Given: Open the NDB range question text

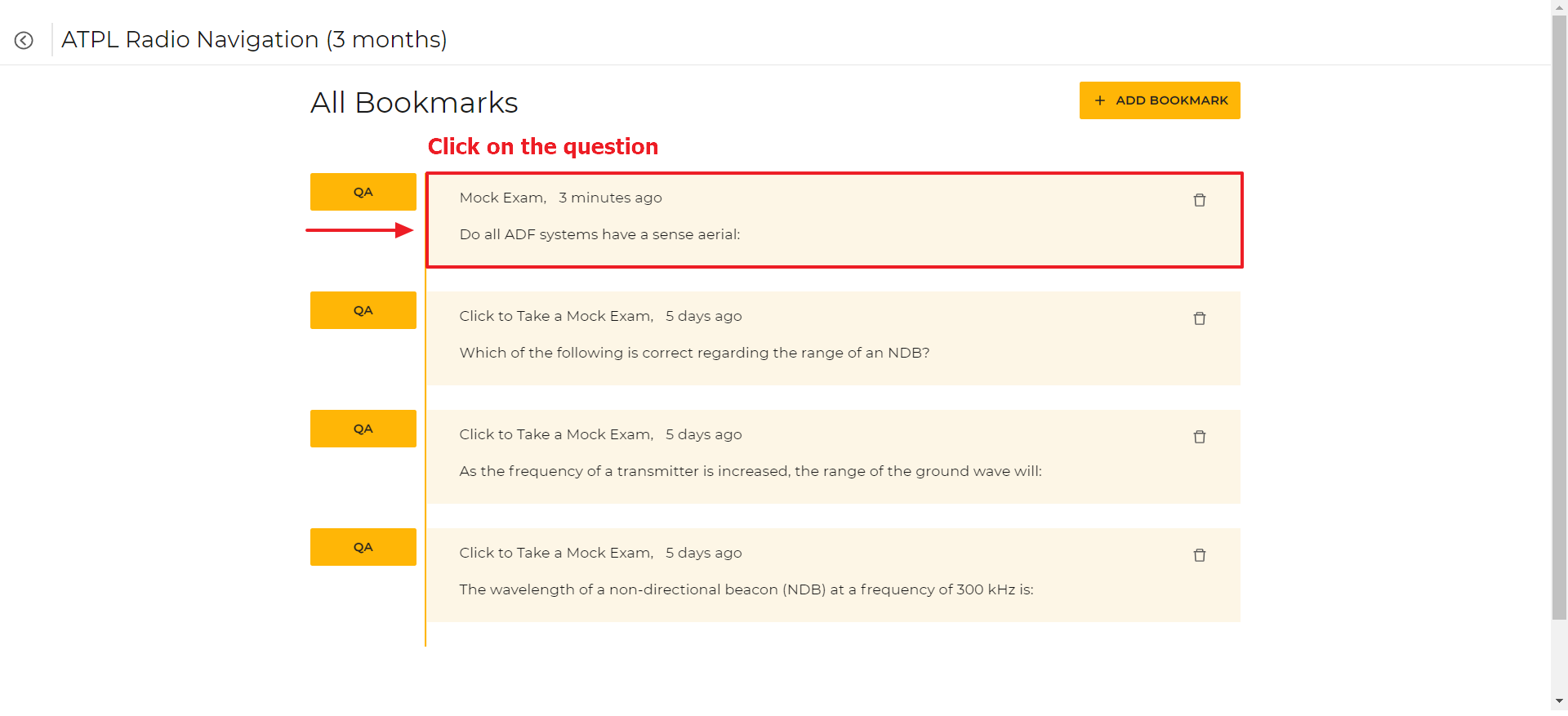Looking at the screenshot, I should (694, 353).
